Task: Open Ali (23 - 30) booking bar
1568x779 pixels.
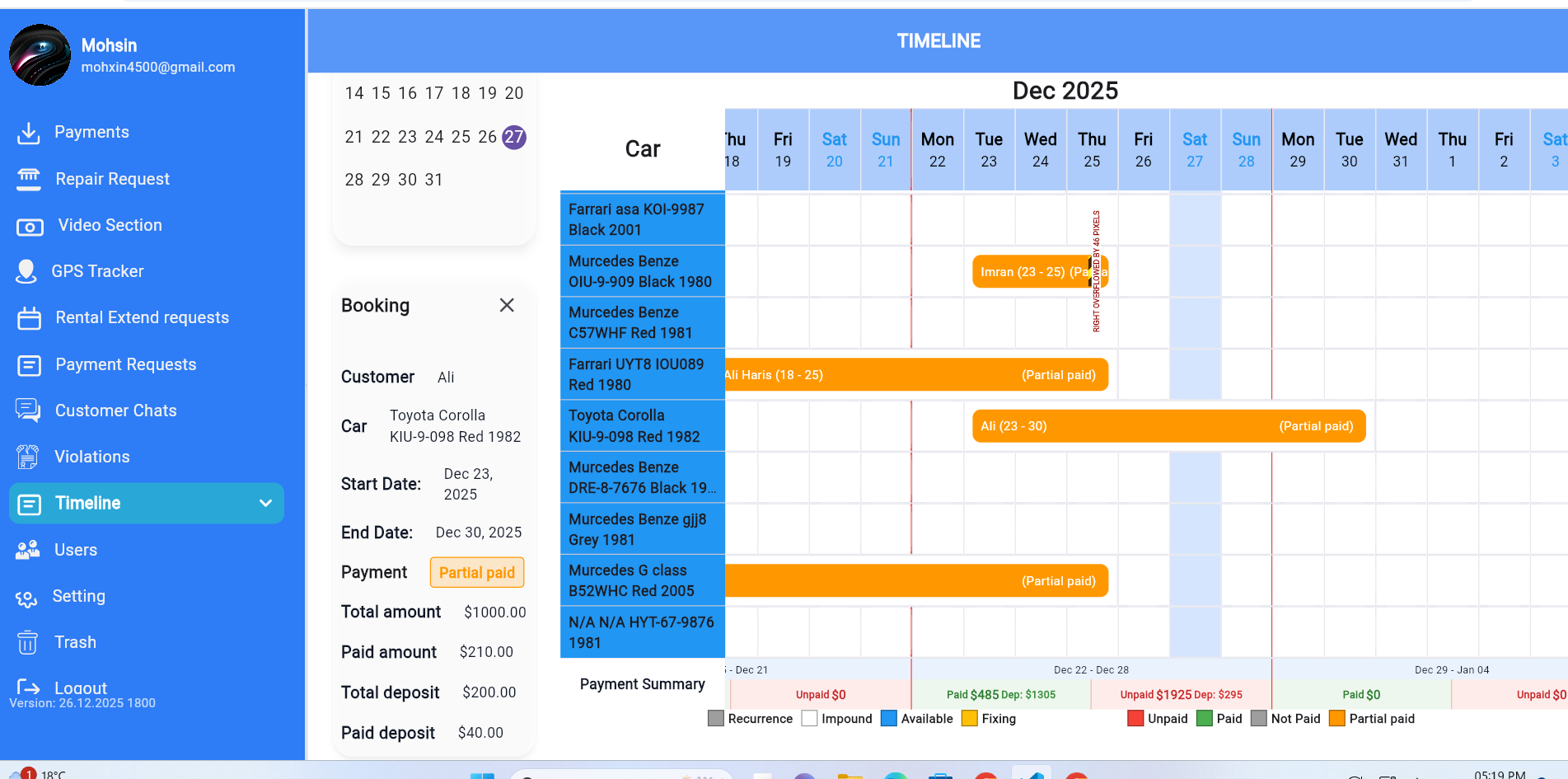Action: (1168, 426)
